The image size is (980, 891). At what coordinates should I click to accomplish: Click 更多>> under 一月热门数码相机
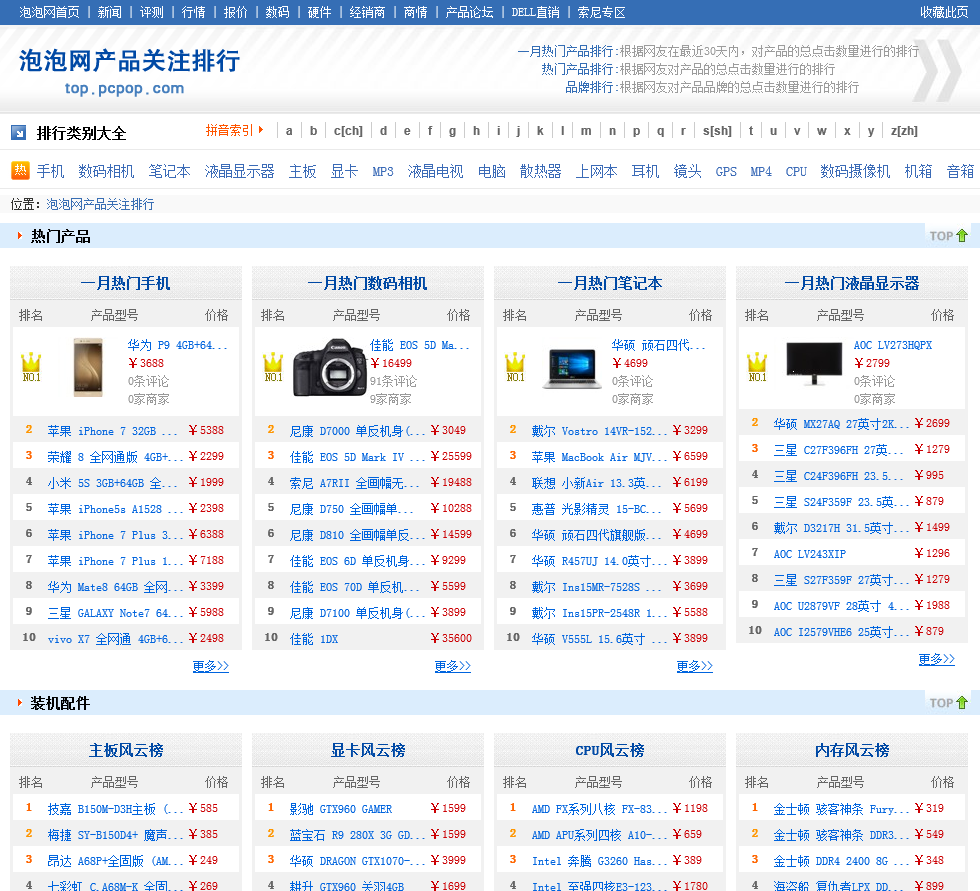452,666
